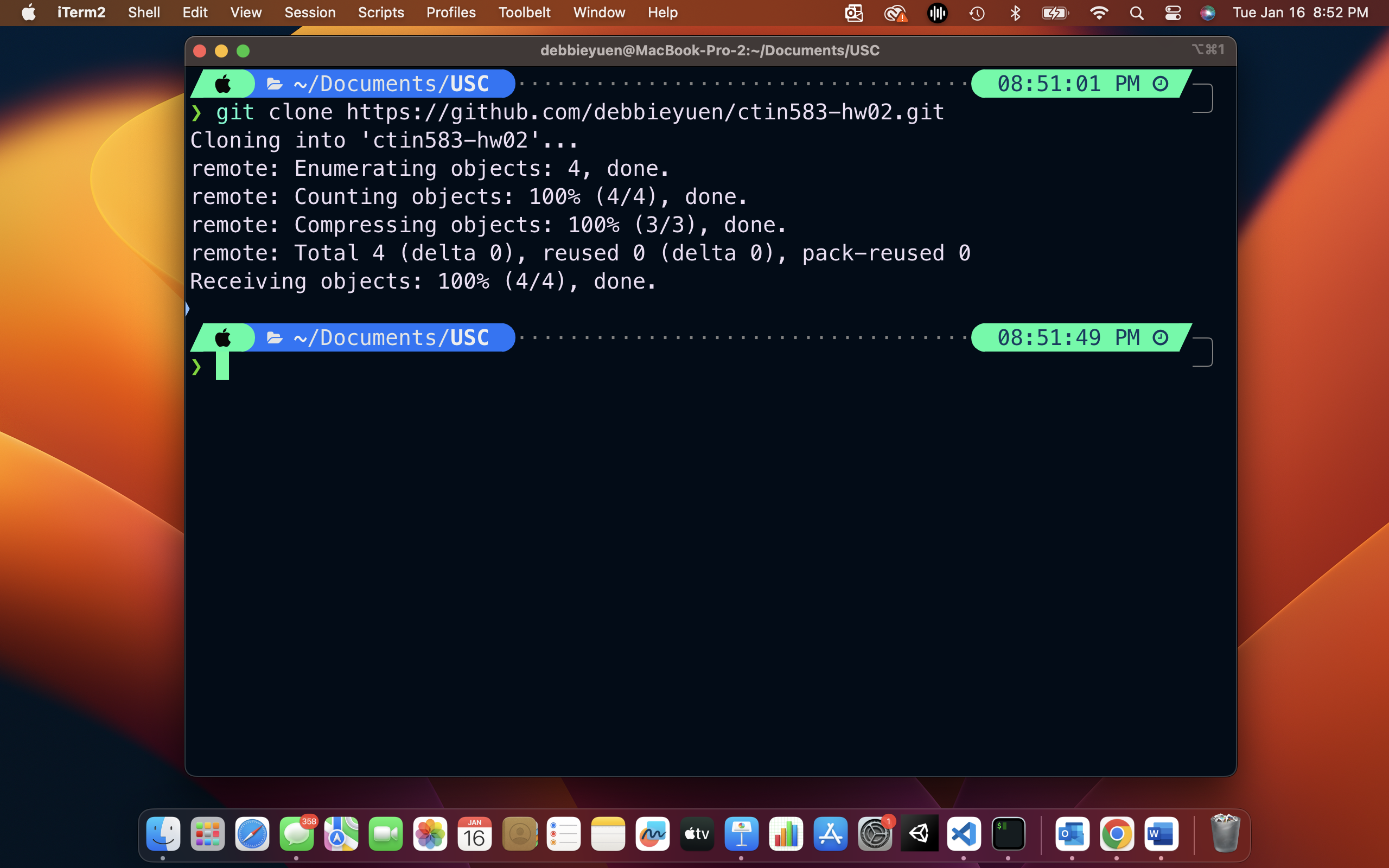Minimize the iTerm2 window with yellow button

[x=221, y=51]
